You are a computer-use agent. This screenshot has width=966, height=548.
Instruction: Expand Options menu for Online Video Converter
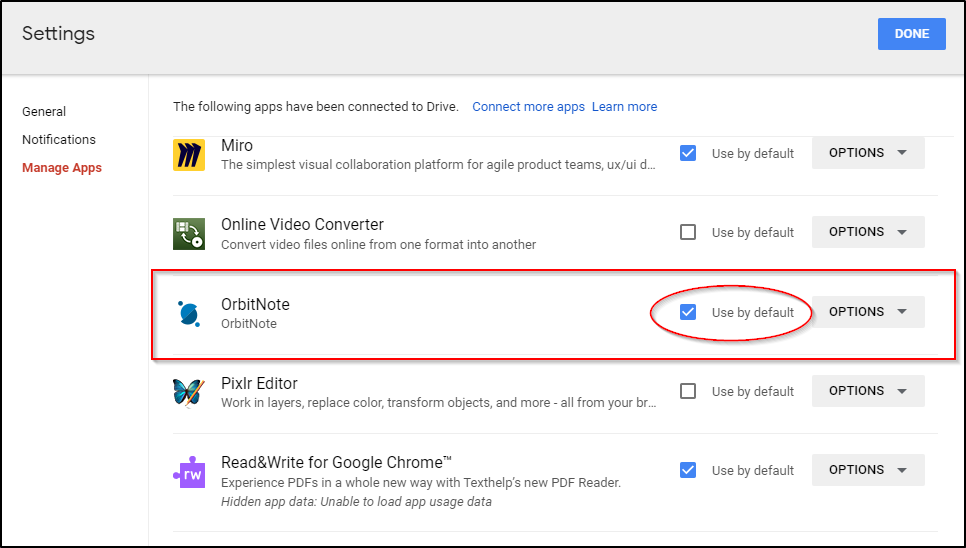(867, 232)
